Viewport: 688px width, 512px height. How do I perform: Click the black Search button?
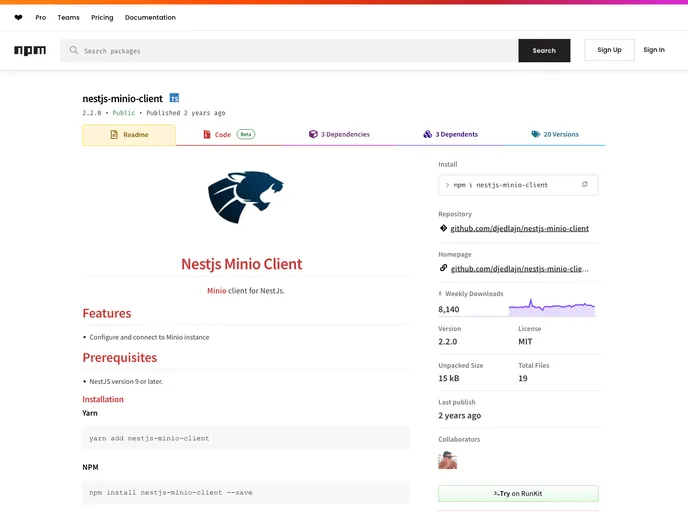coord(544,50)
